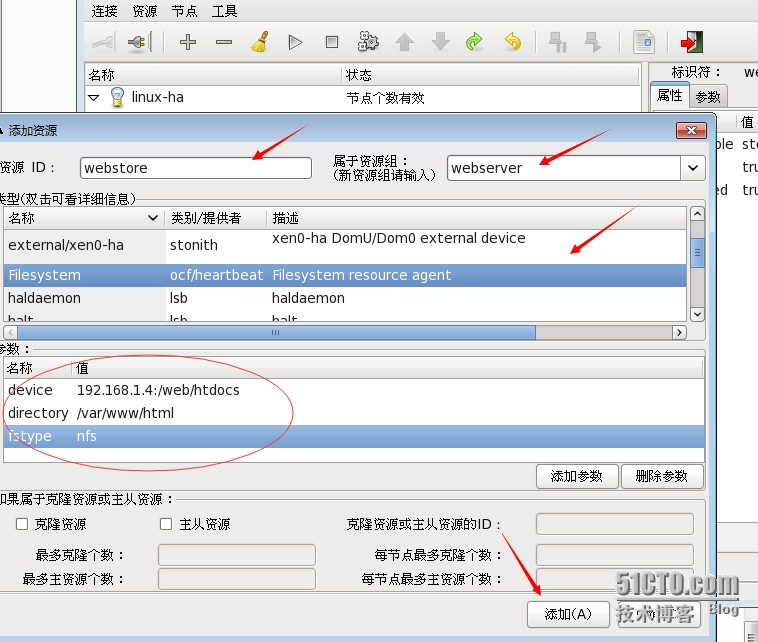Select the device parameter row
Viewport: 758px width, 642px height.
354,390
